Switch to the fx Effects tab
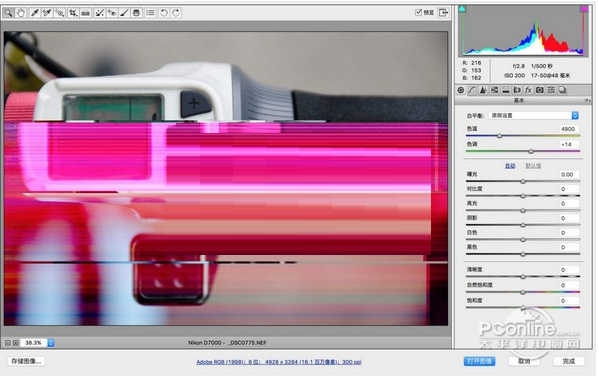 coord(528,90)
